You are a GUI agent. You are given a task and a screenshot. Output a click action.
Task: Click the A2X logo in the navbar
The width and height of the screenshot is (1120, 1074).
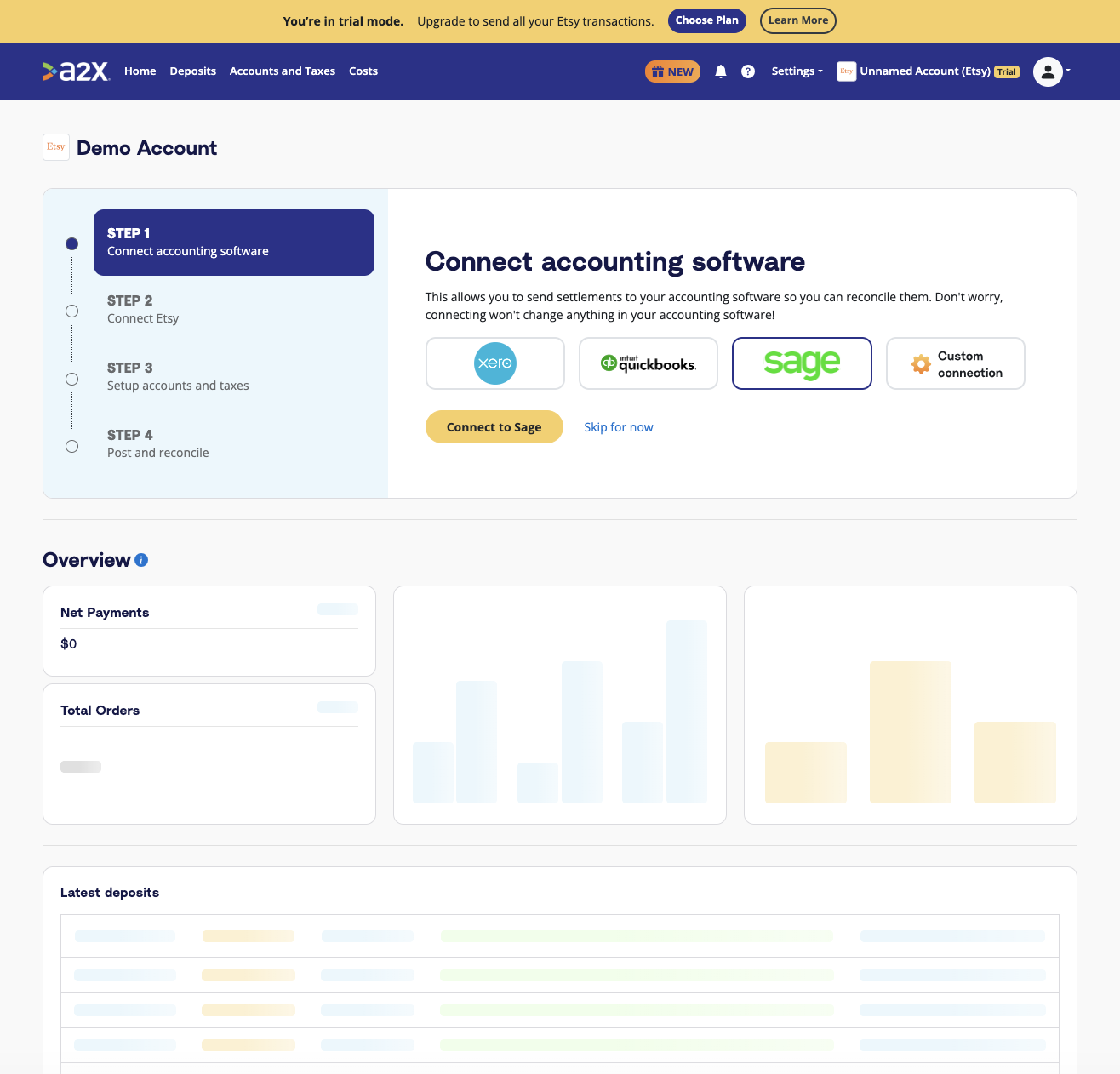pos(76,71)
